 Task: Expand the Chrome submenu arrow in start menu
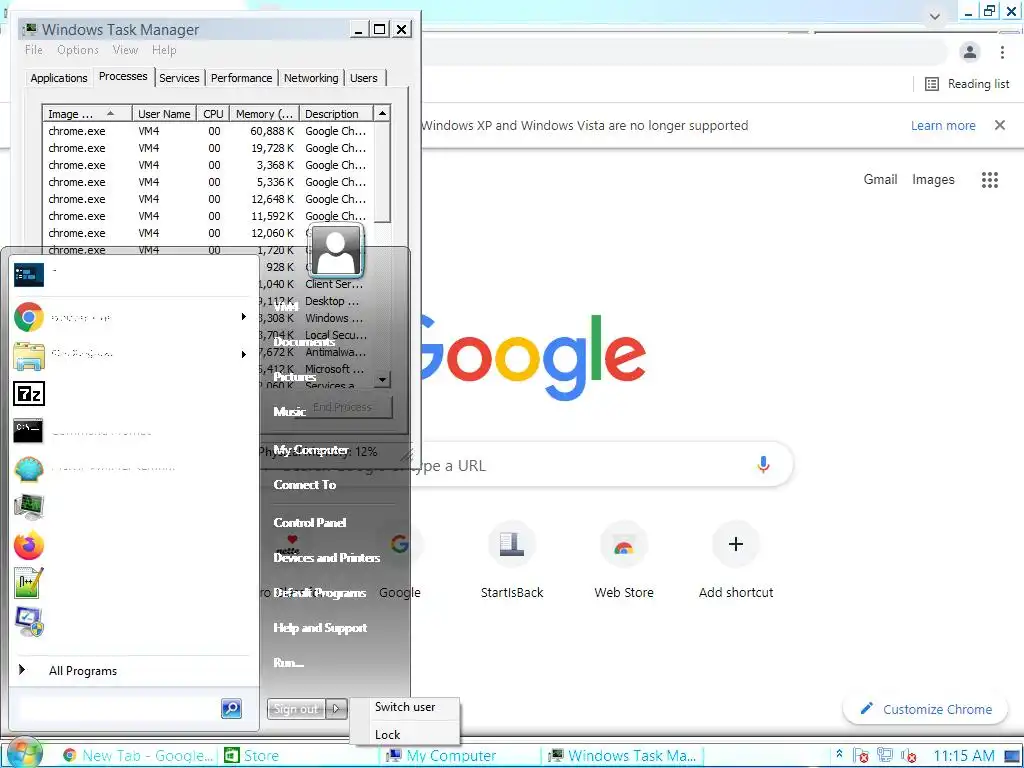244,317
